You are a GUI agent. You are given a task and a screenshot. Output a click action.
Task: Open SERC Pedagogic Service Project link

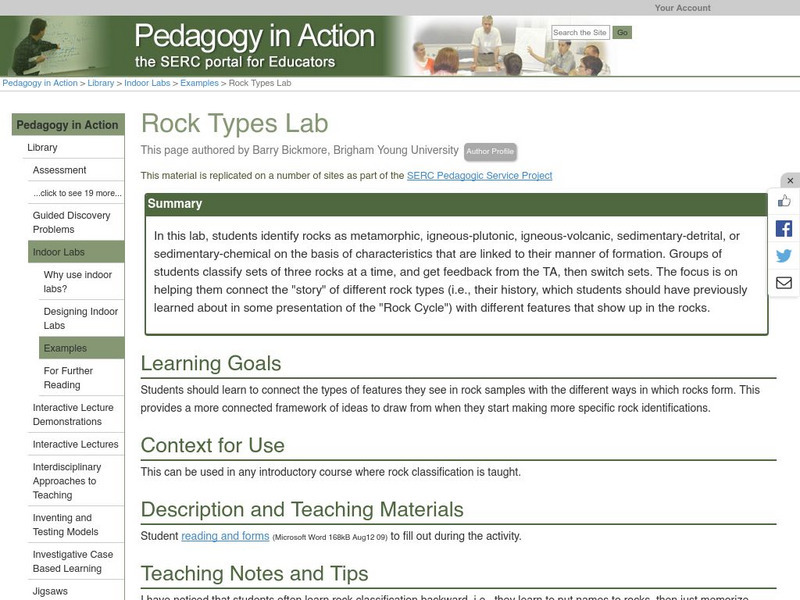pyautogui.click(x=479, y=176)
